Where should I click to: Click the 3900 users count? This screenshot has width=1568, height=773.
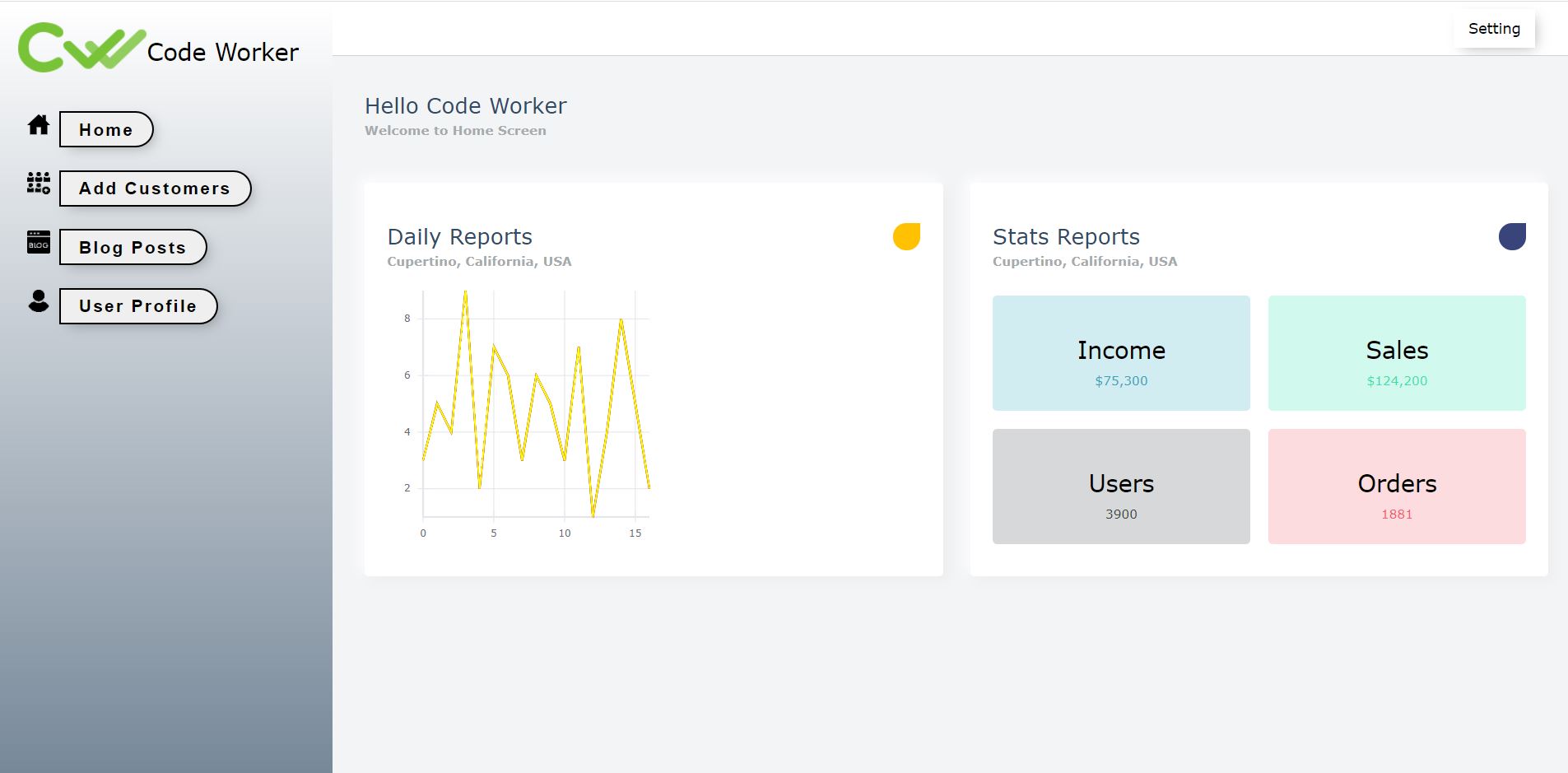[1121, 515]
